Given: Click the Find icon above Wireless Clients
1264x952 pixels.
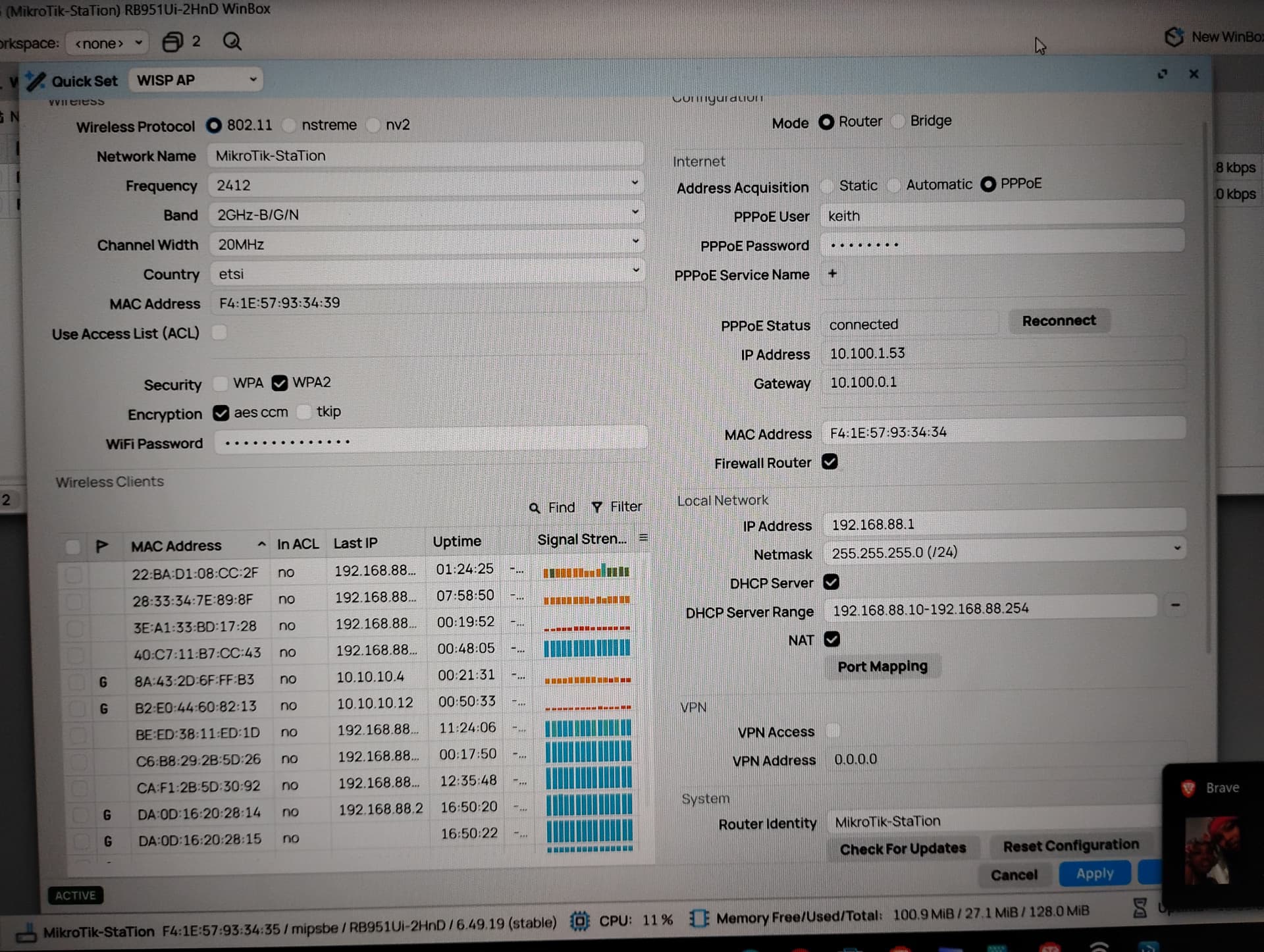Looking at the screenshot, I should tap(535, 507).
